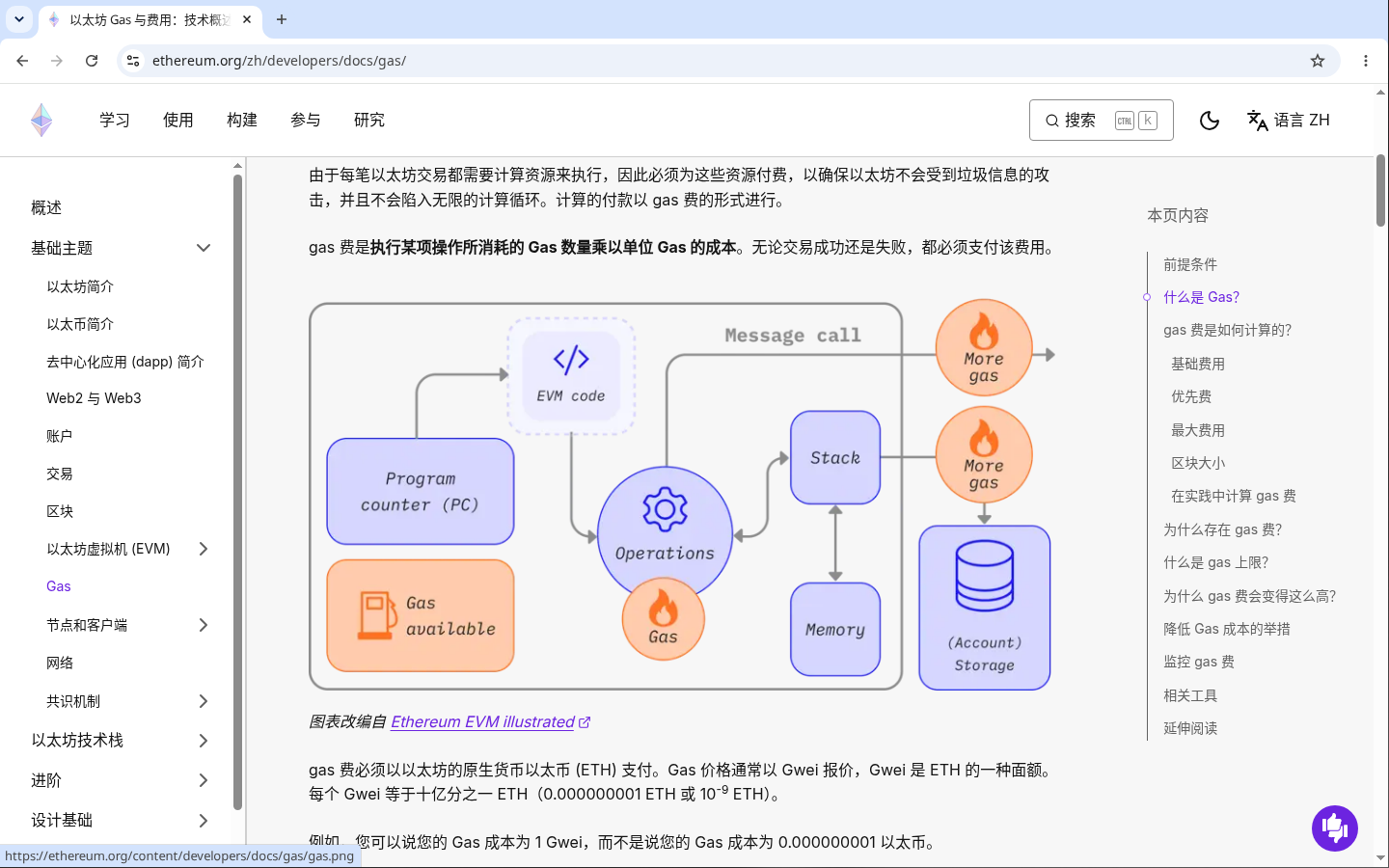
Task: Jump to 基础费用 in page contents
Action: (1198, 364)
